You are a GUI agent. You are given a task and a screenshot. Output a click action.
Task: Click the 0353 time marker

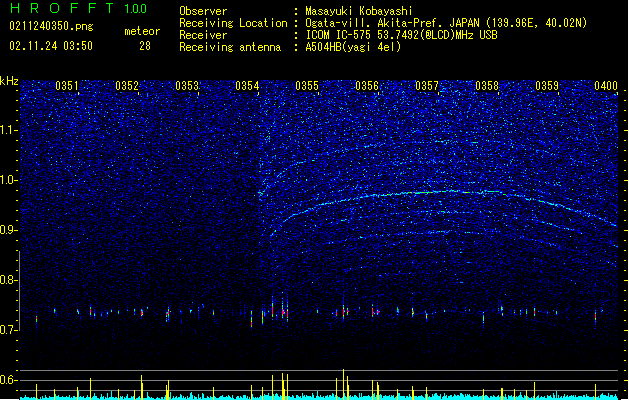pyautogui.click(x=187, y=86)
